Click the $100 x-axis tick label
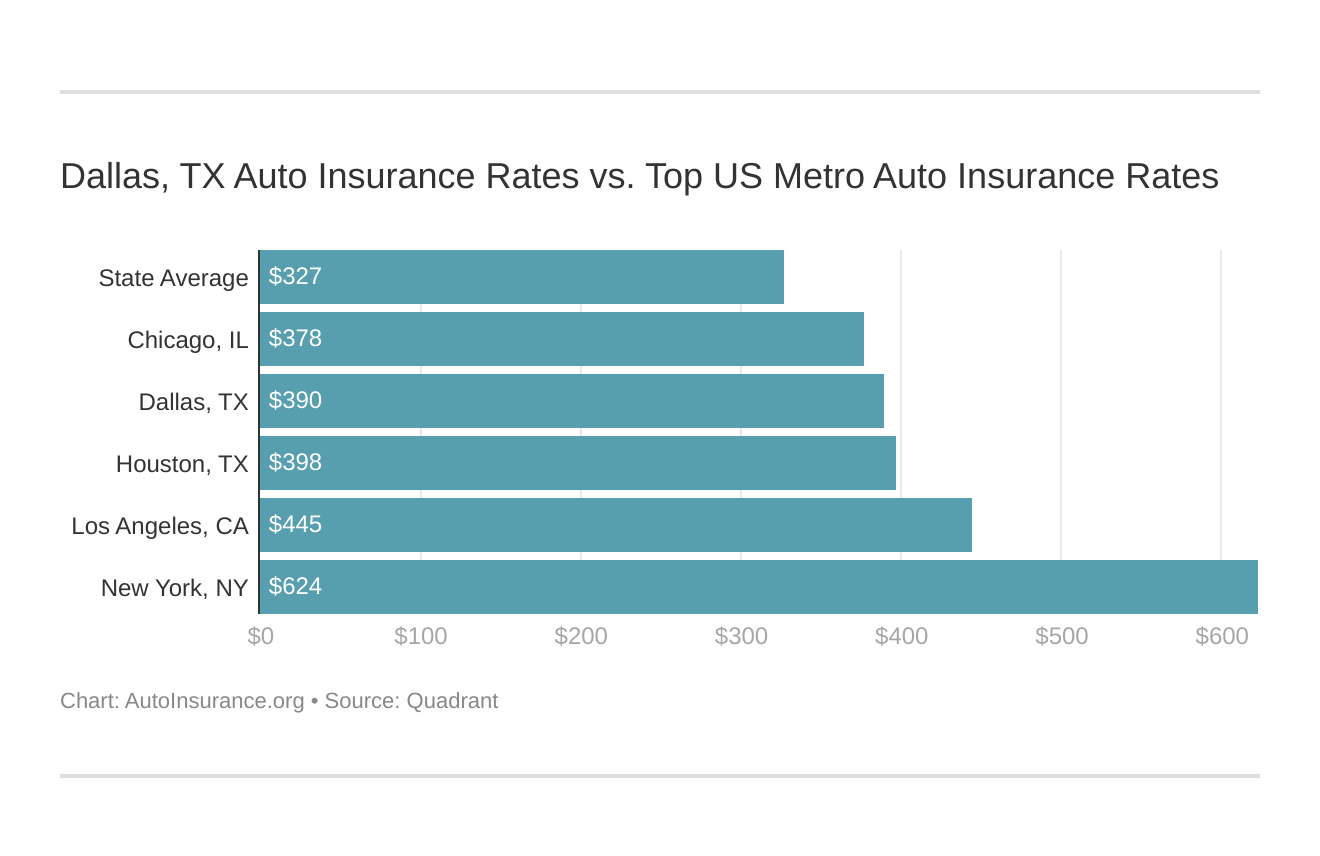This screenshot has height=856, width=1320. 421,636
